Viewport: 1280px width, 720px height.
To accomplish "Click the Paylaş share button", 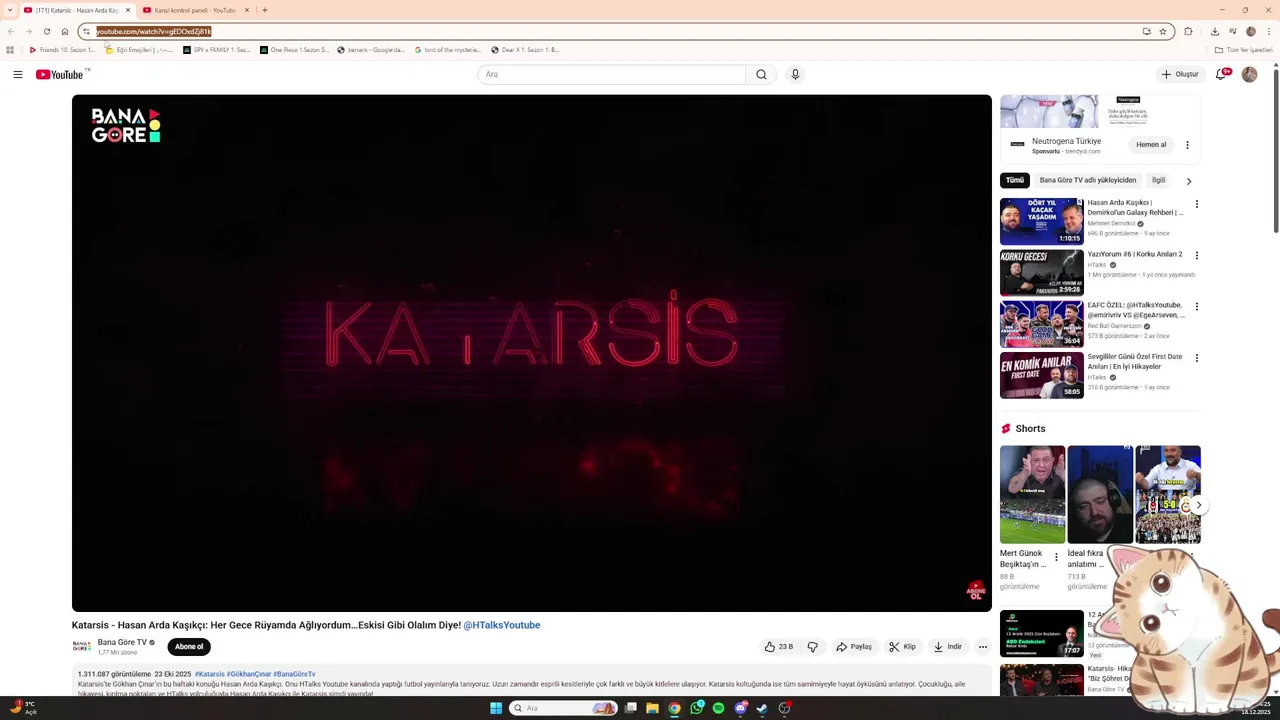I will [x=854, y=647].
